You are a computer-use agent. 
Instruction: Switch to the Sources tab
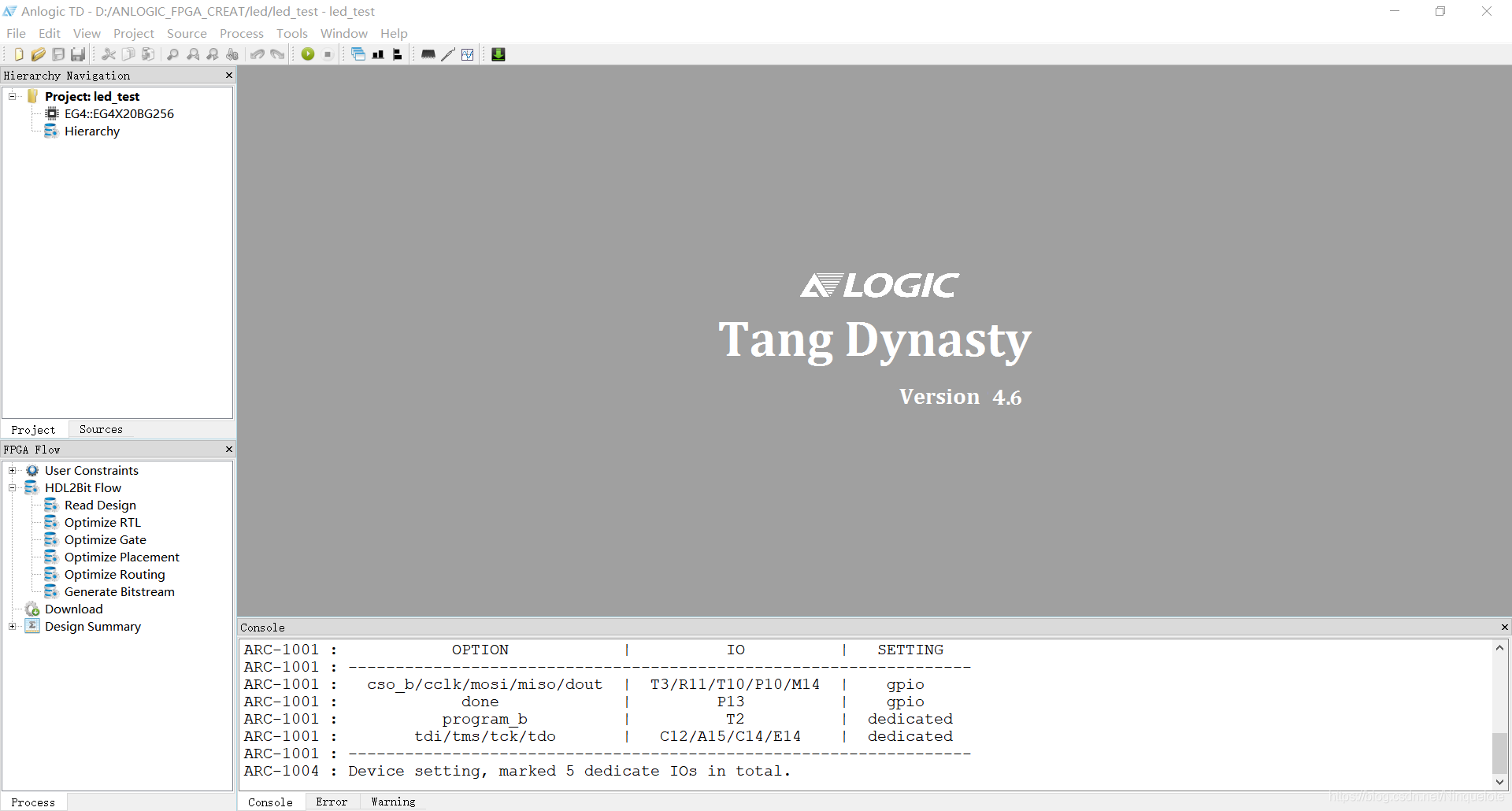pyautogui.click(x=101, y=429)
